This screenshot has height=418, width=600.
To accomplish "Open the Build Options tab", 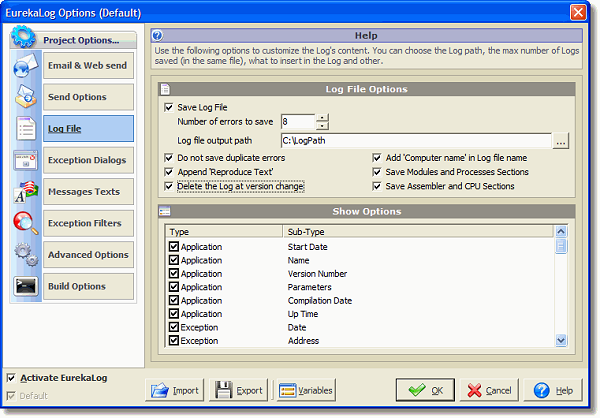I will [x=88, y=286].
